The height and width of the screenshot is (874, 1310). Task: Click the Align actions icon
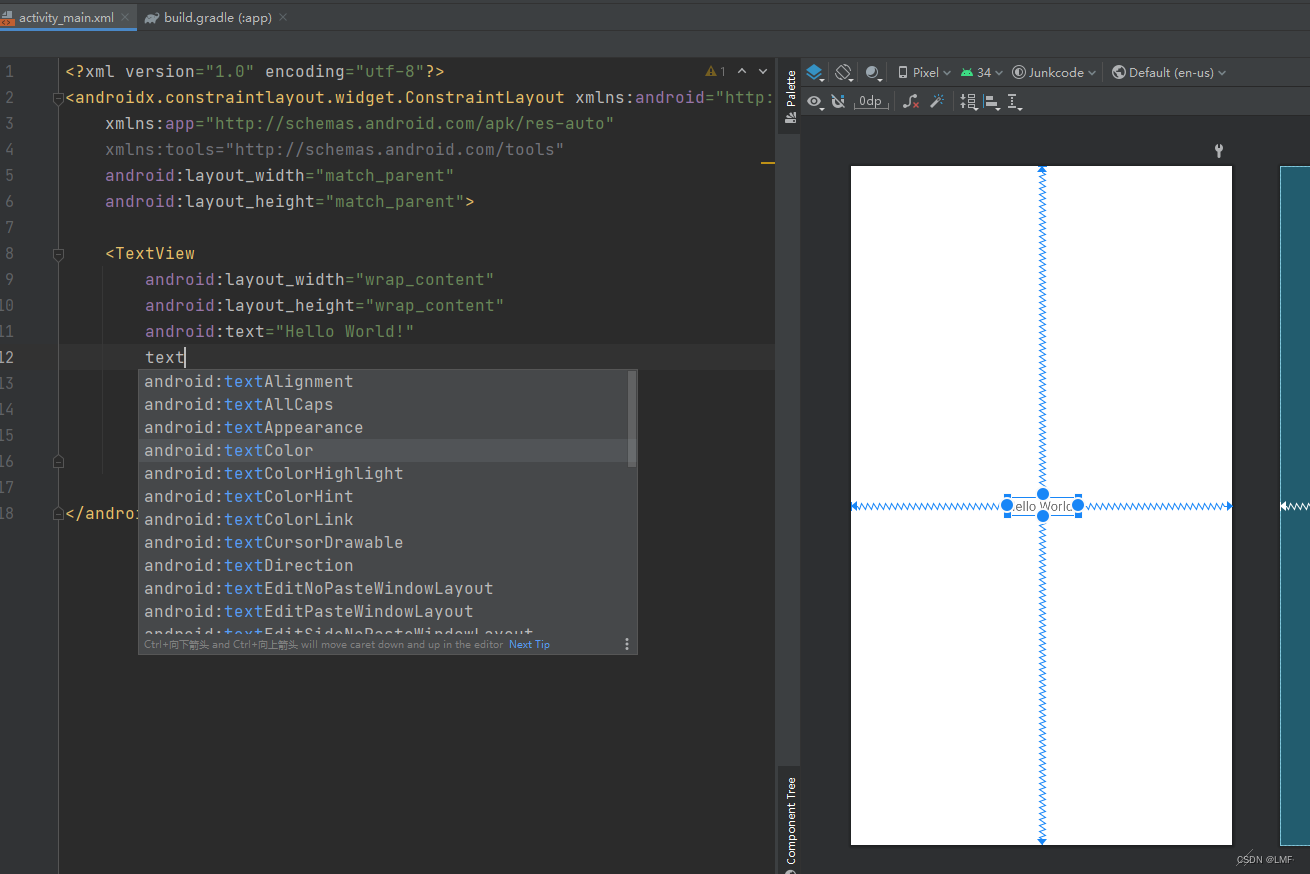[x=992, y=101]
